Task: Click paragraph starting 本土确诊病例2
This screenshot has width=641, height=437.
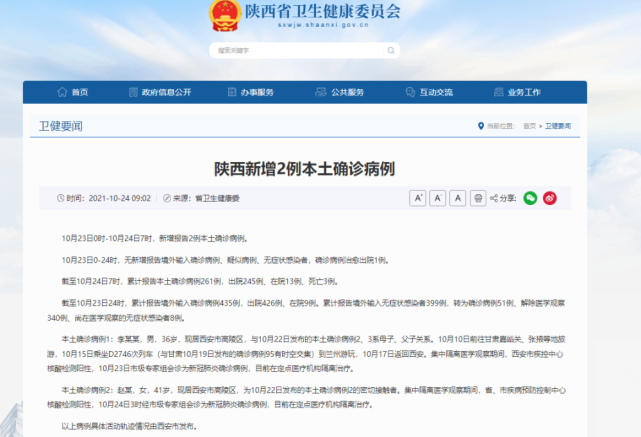Action: pyautogui.click(x=306, y=397)
